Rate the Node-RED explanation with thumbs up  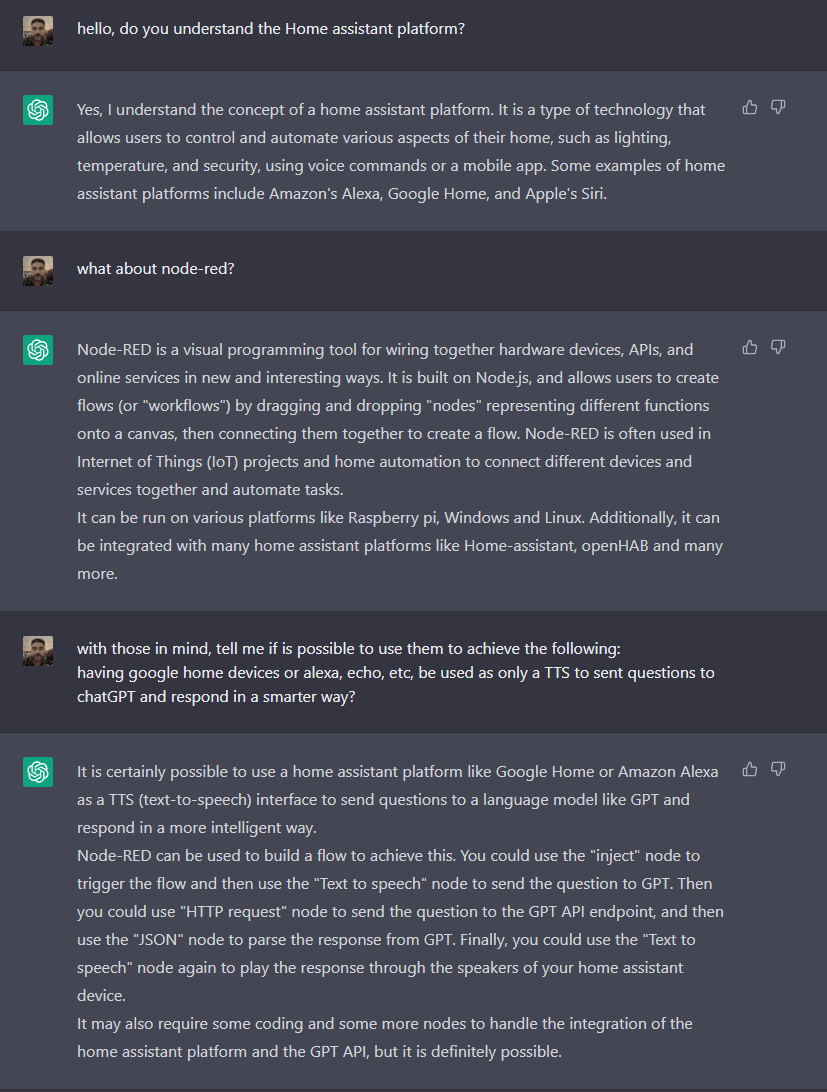point(749,347)
